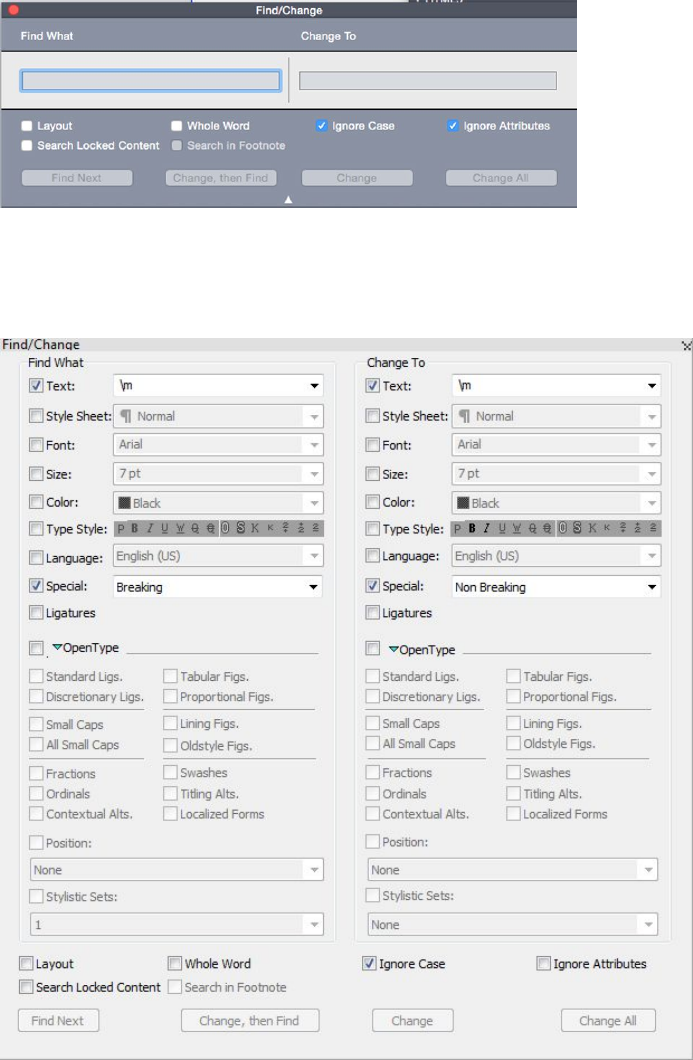Select Italic type style in Change To
The image size is (693, 1060).
[x=486, y=529]
